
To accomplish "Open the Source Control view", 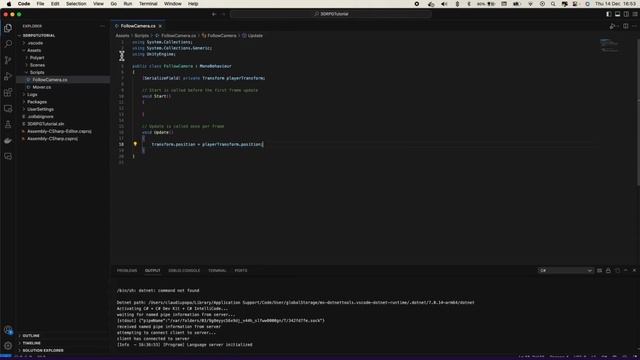I will (8, 60).
